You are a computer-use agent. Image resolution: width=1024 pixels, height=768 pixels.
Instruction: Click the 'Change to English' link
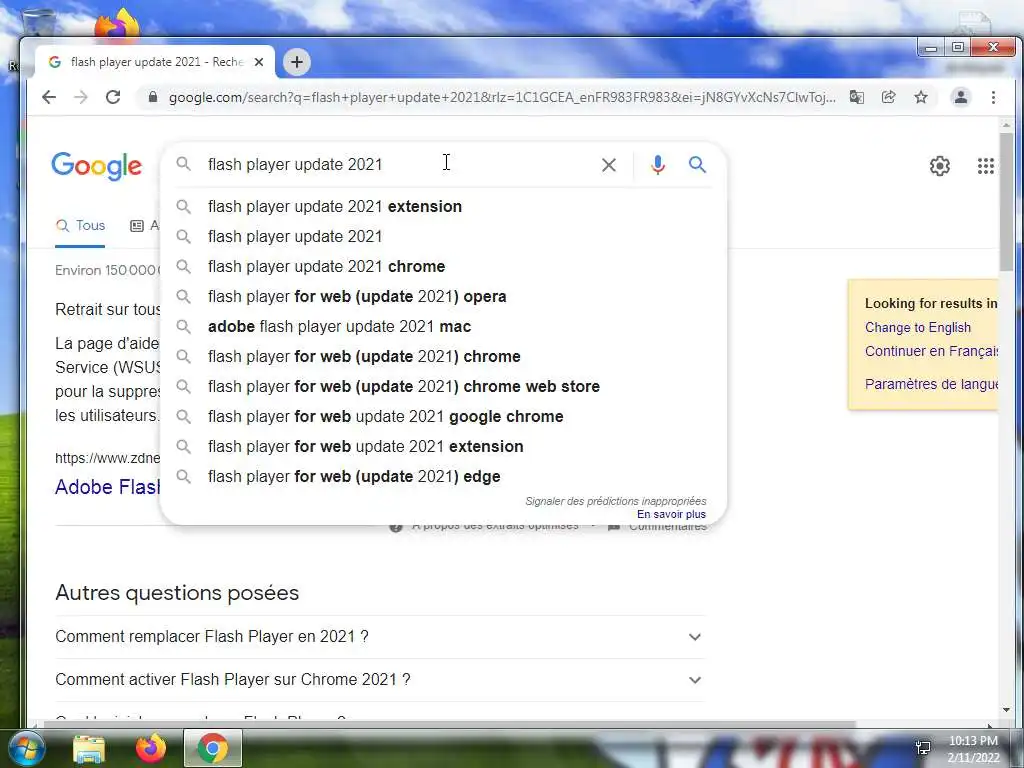(x=918, y=328)
